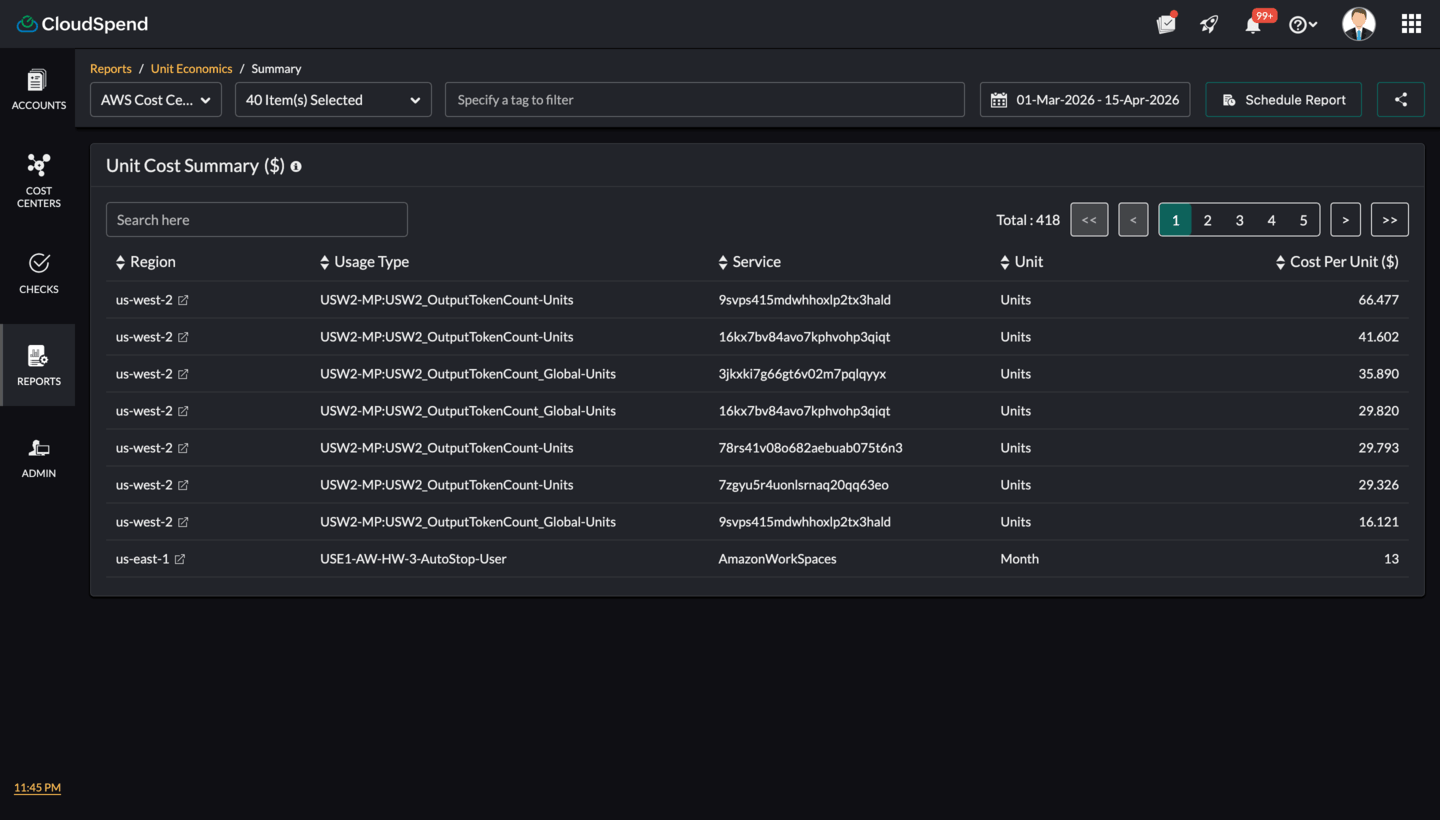
Task: Expand the AWS Cost Center dropdown
Action: pos(156,100)
